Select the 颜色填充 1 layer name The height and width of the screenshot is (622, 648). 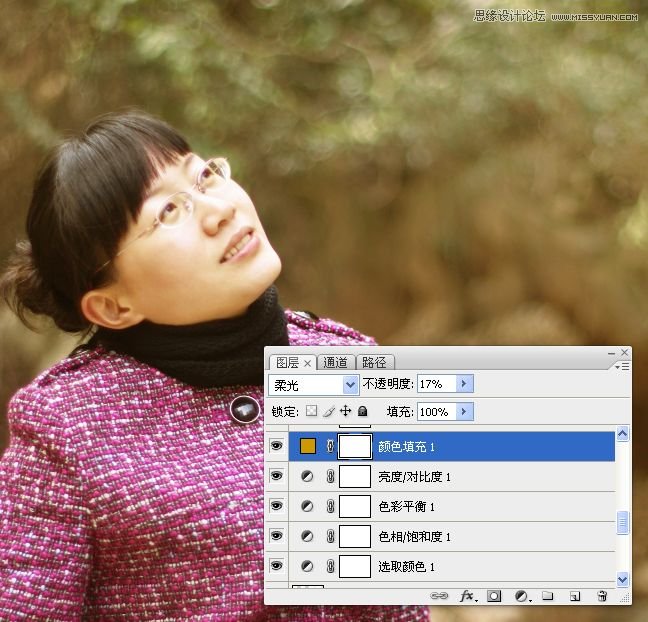tap(407, 447)
